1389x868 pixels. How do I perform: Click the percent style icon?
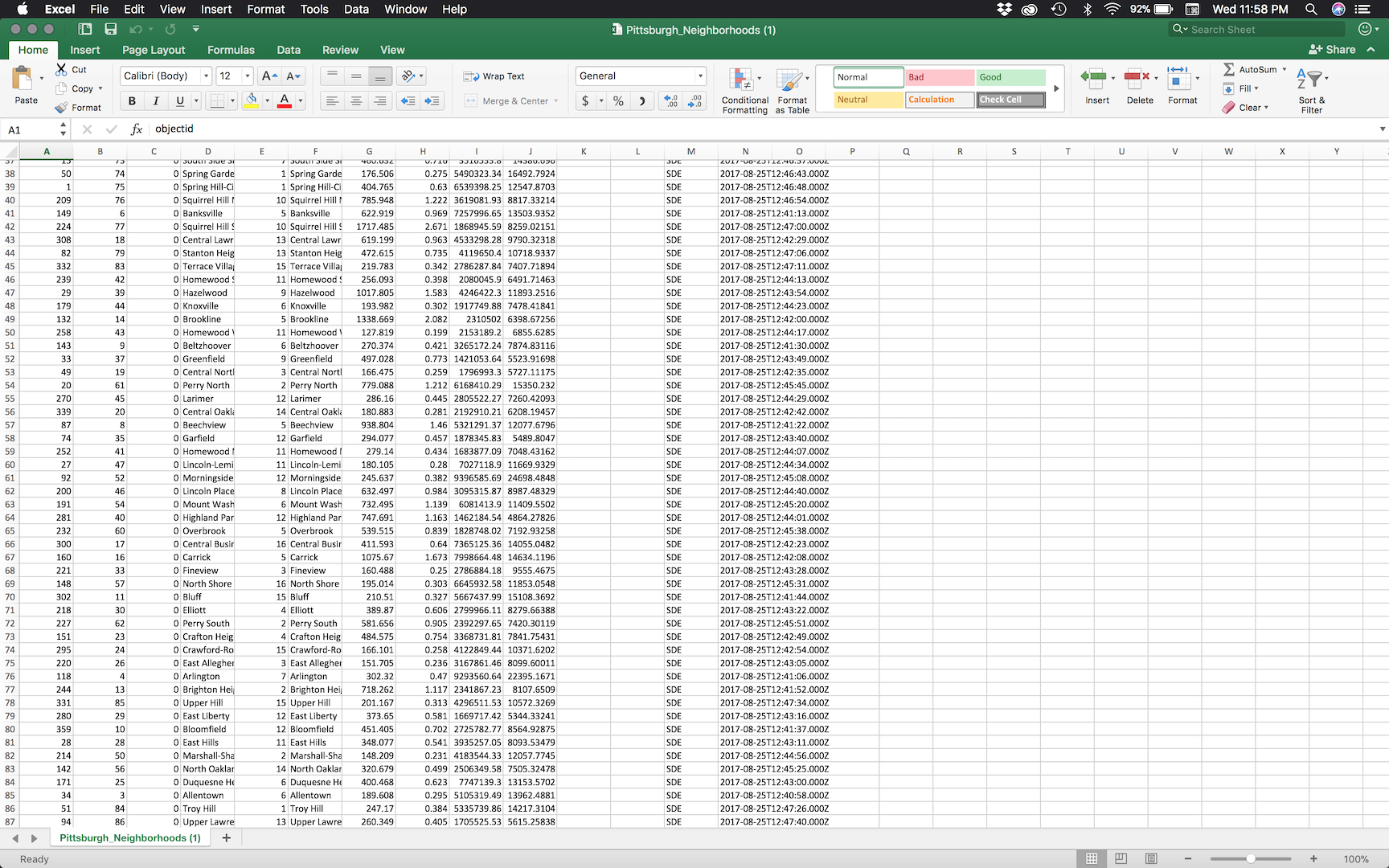tap(618, 100)
